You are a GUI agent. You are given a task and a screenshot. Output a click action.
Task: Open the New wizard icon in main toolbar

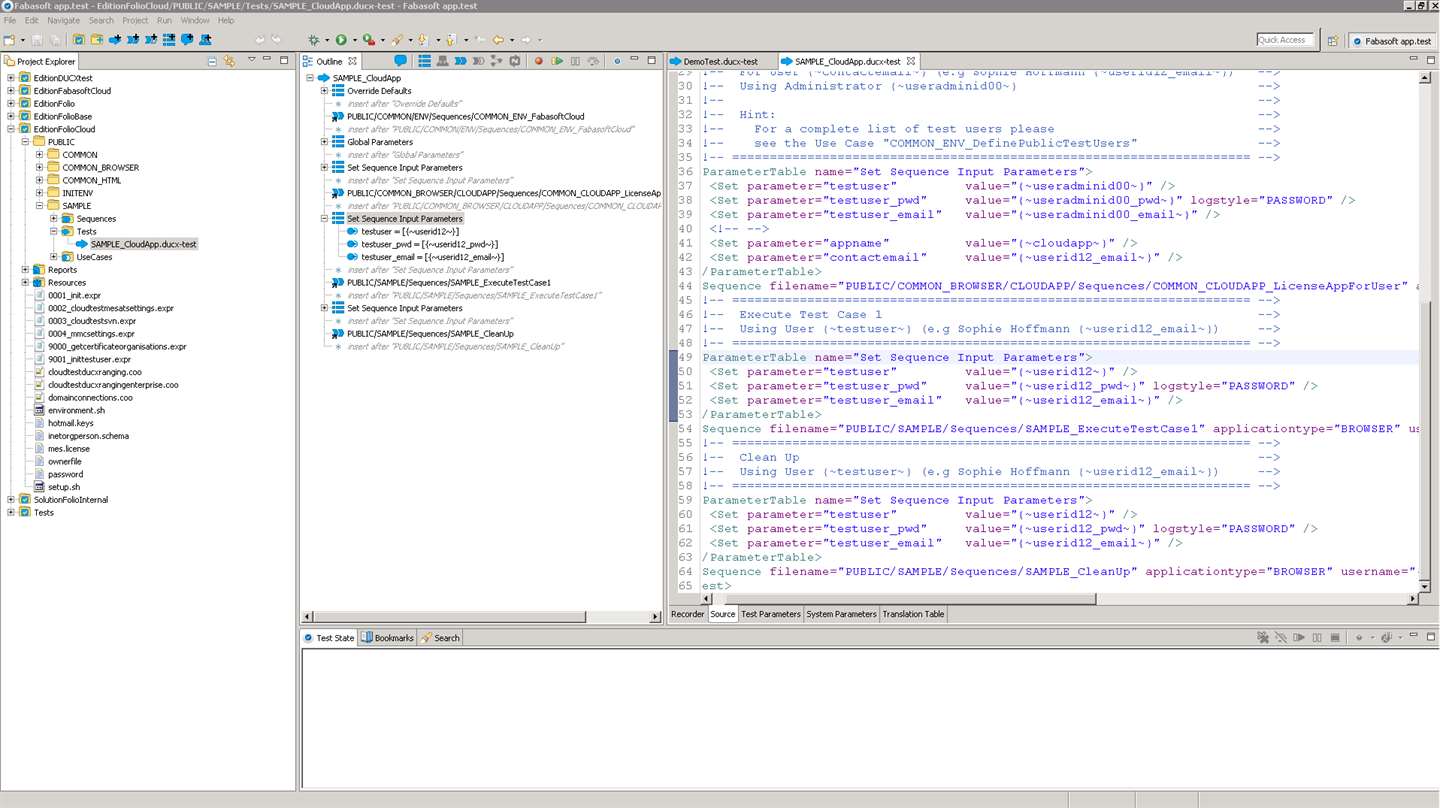(9, 40)
